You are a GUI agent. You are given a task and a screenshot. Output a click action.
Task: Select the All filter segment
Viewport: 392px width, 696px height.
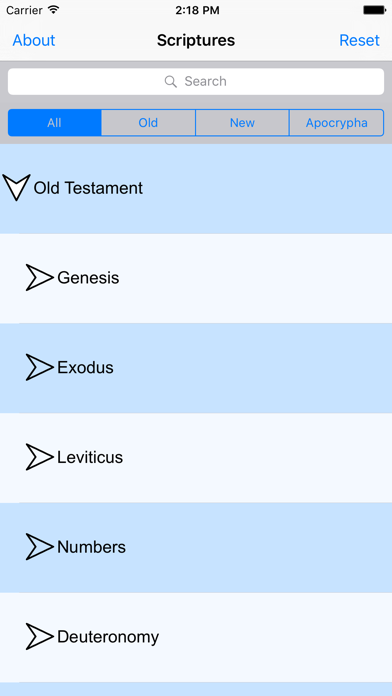coord(55,123)
